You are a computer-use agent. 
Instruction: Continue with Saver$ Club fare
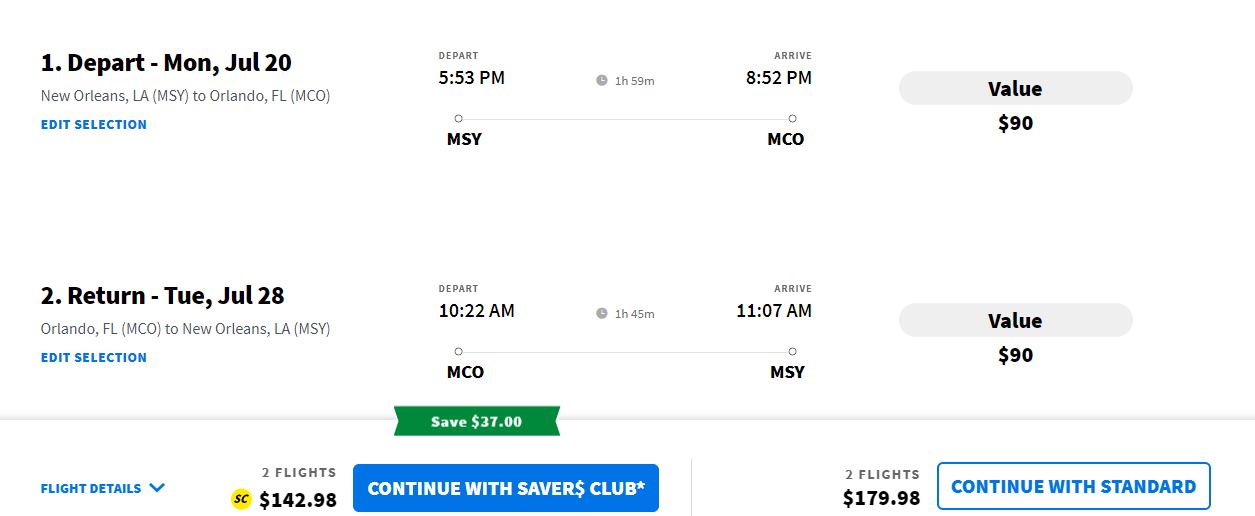[505, 488]
